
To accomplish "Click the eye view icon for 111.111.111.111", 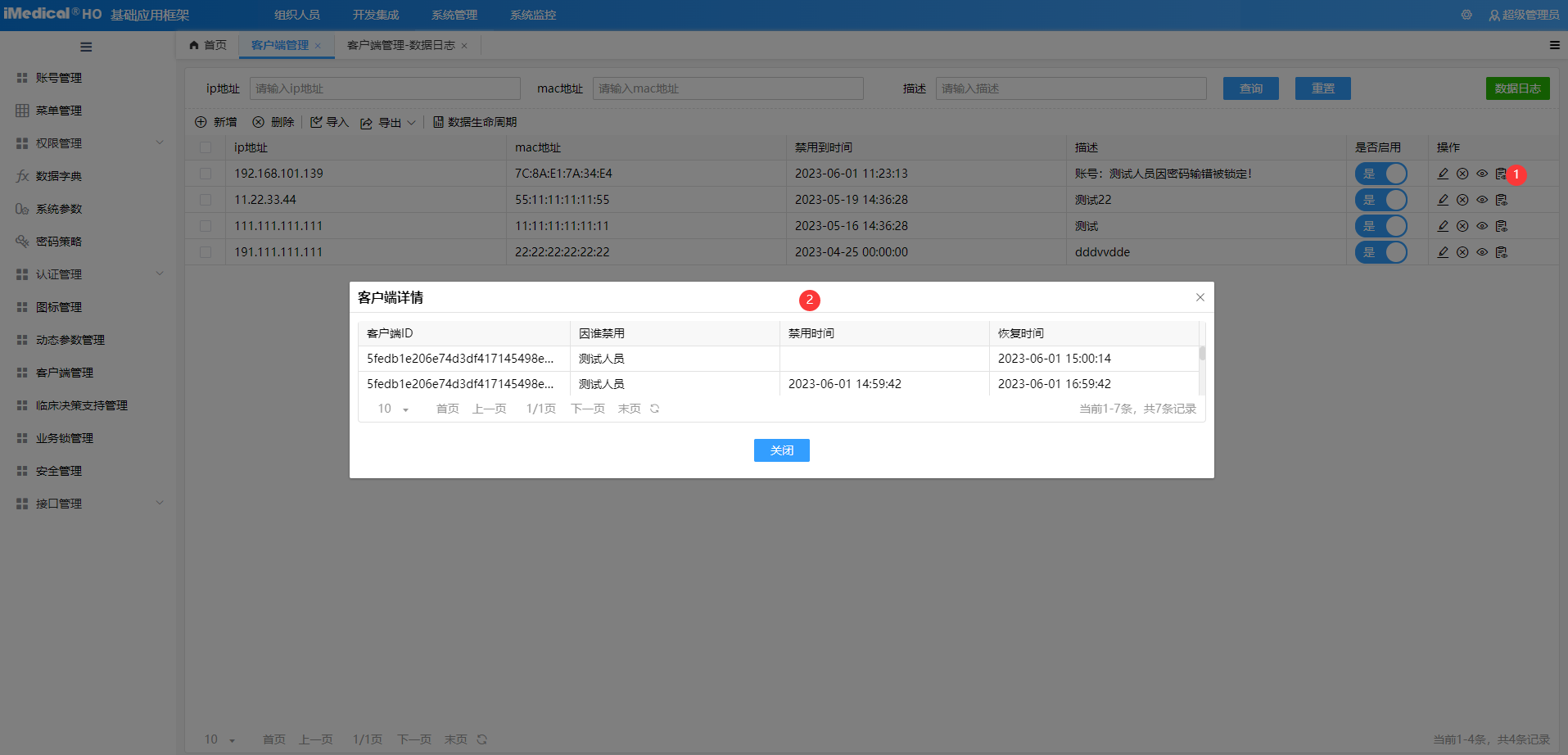I will [1482, 226].
